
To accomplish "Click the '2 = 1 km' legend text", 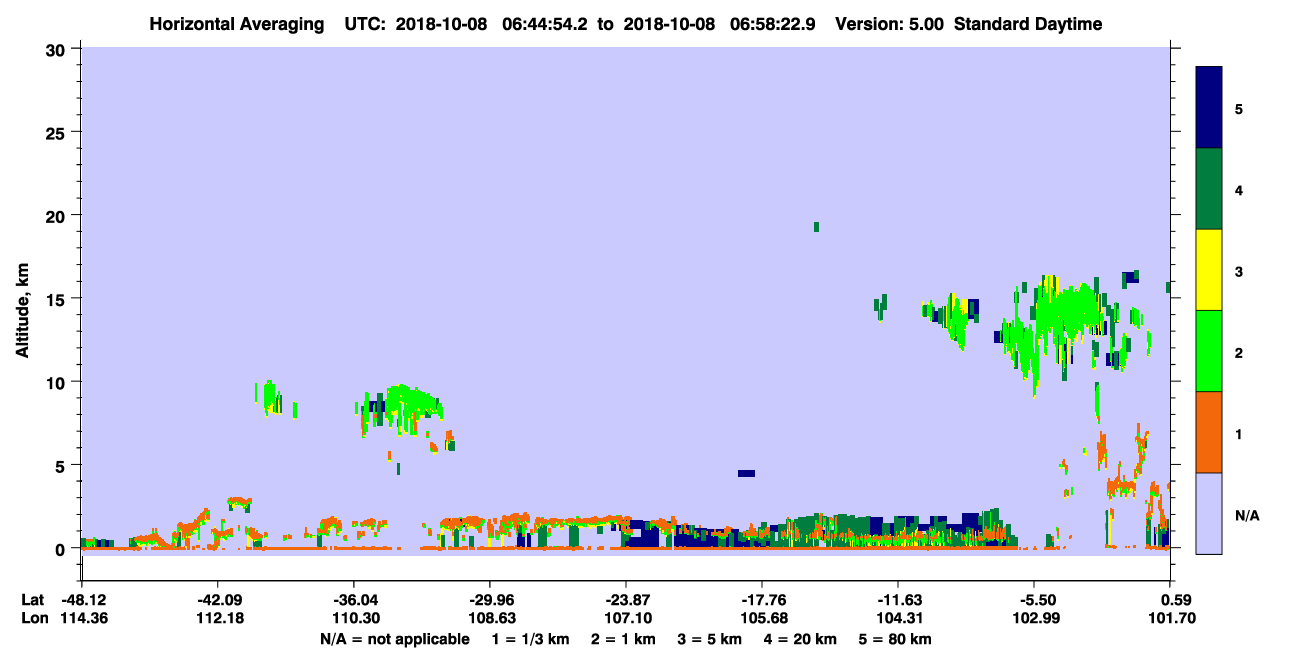I will pos(623,639).
